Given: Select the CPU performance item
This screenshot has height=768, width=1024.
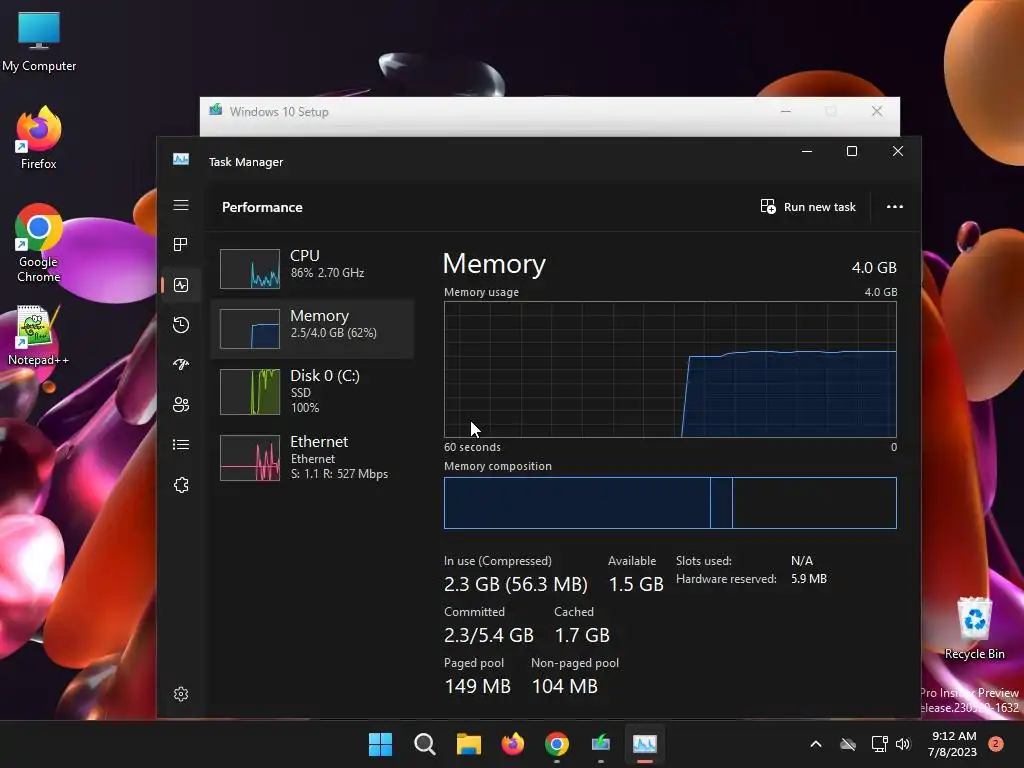Looking at the screenshot, I should tap(312, 268).
